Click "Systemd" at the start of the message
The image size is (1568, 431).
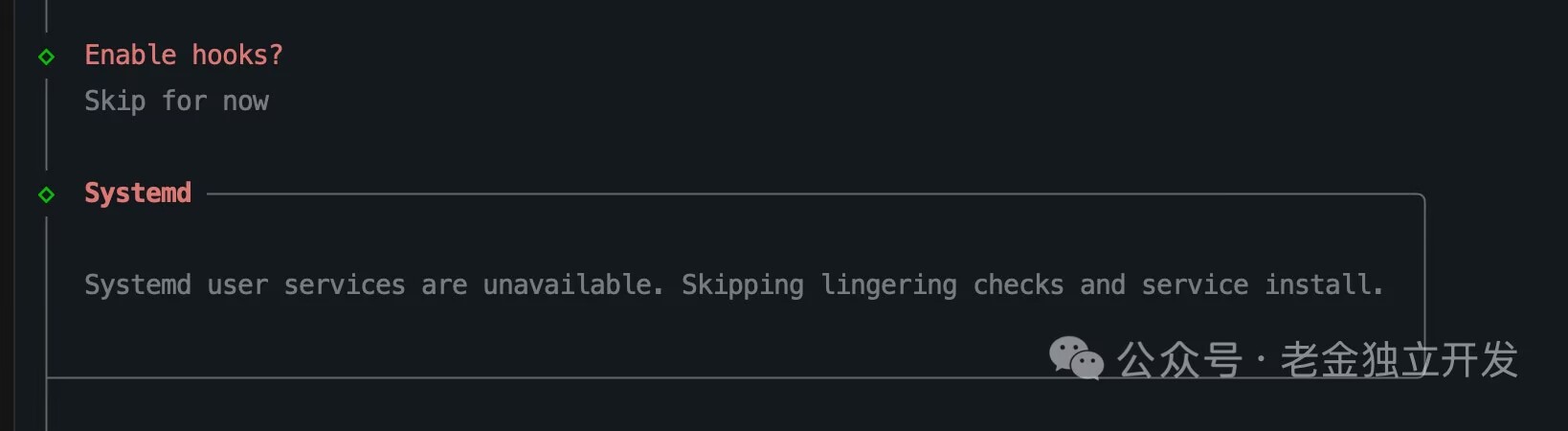[138, 284]
